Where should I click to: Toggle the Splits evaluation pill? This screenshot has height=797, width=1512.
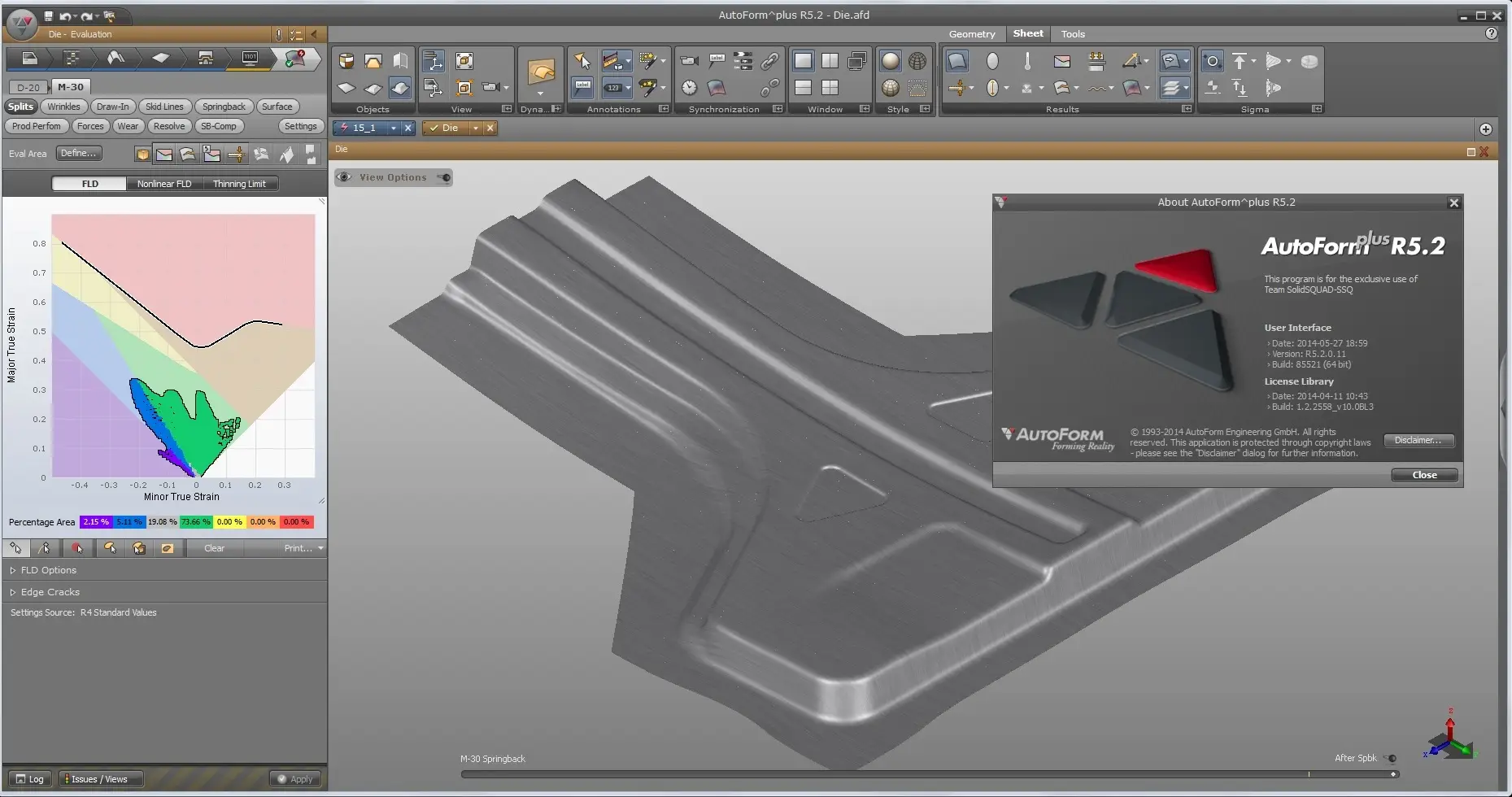click(x=20, y=107)
